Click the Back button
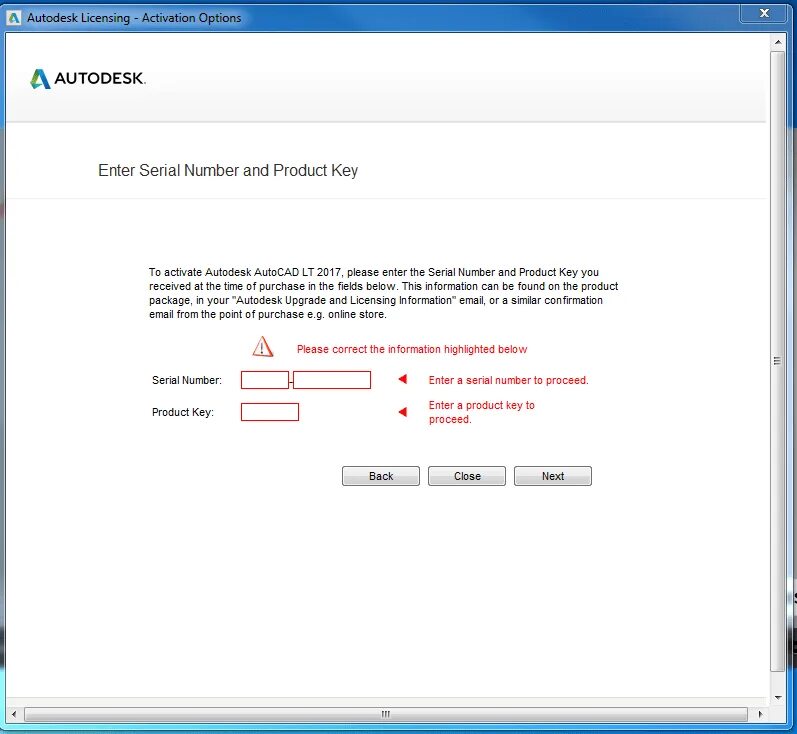The image size is (797, 734). click(381, 476)
